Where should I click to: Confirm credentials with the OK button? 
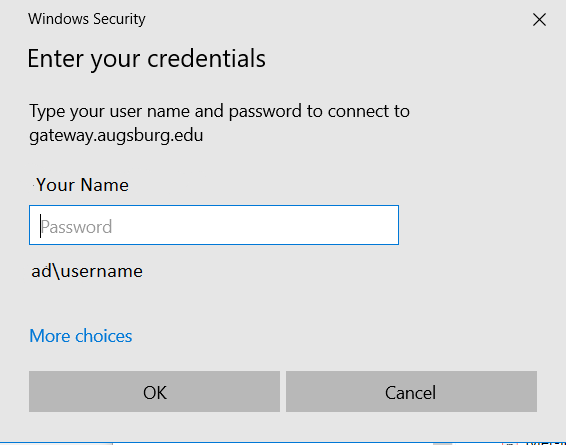(154, 392)
